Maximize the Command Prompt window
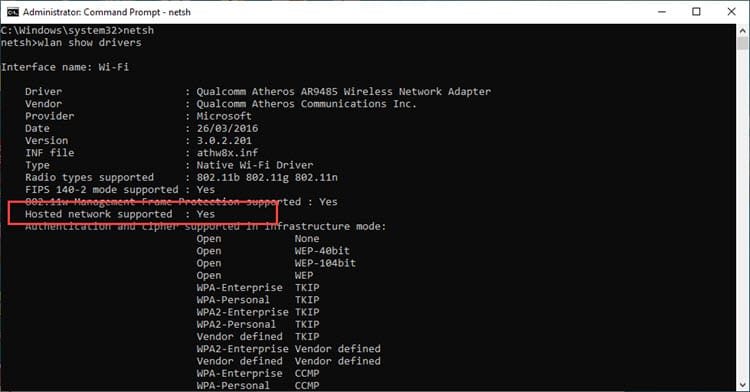This screenshot has height=392, width=750. click(696, 12)
